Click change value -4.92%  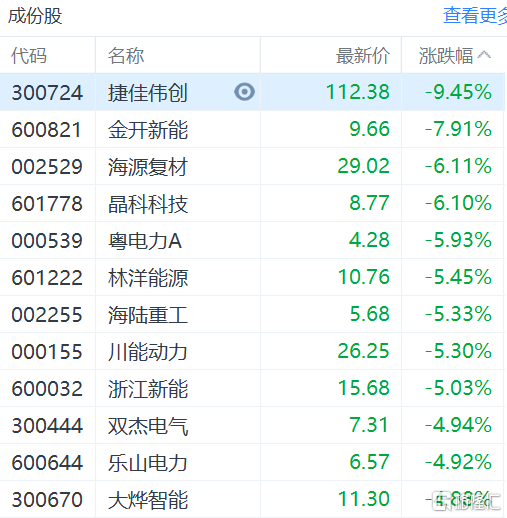(458, 462)
